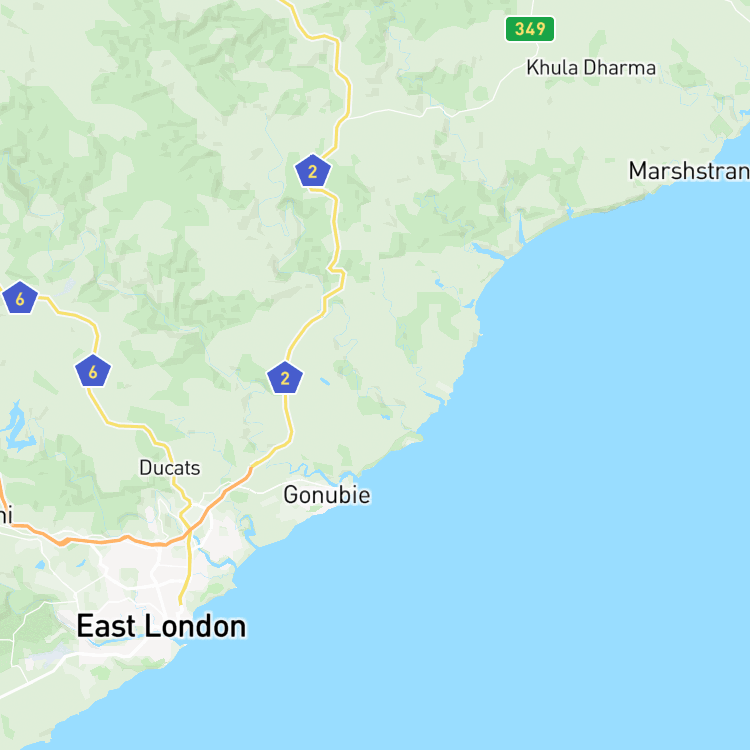Click the partial 'ni' label at left edge
This screenshot has width=750, height=750.
coord(6,515)
